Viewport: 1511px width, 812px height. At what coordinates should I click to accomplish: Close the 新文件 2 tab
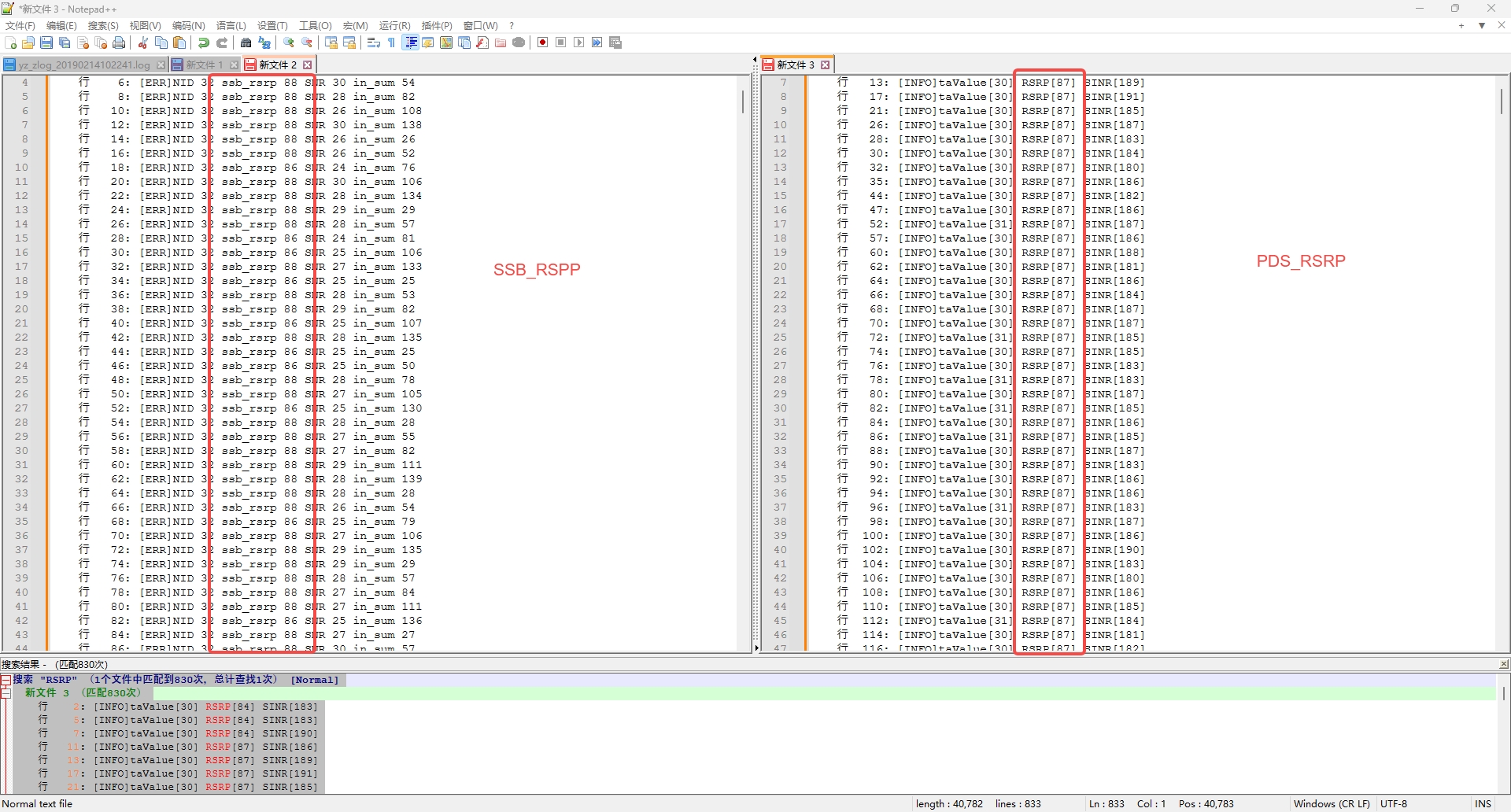[x=308, y=65]
